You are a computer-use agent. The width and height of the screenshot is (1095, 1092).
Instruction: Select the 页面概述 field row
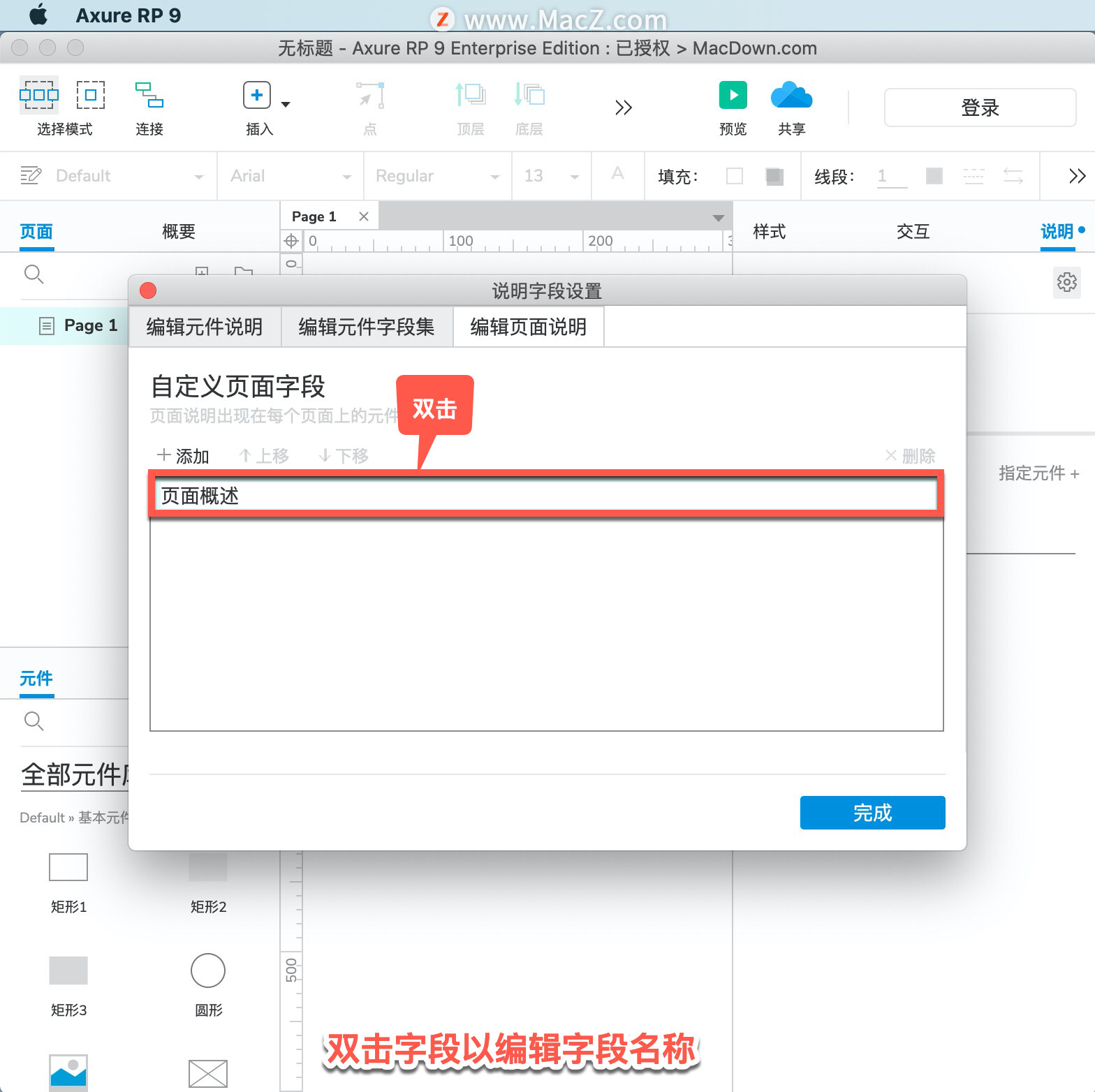pos(546,495)
